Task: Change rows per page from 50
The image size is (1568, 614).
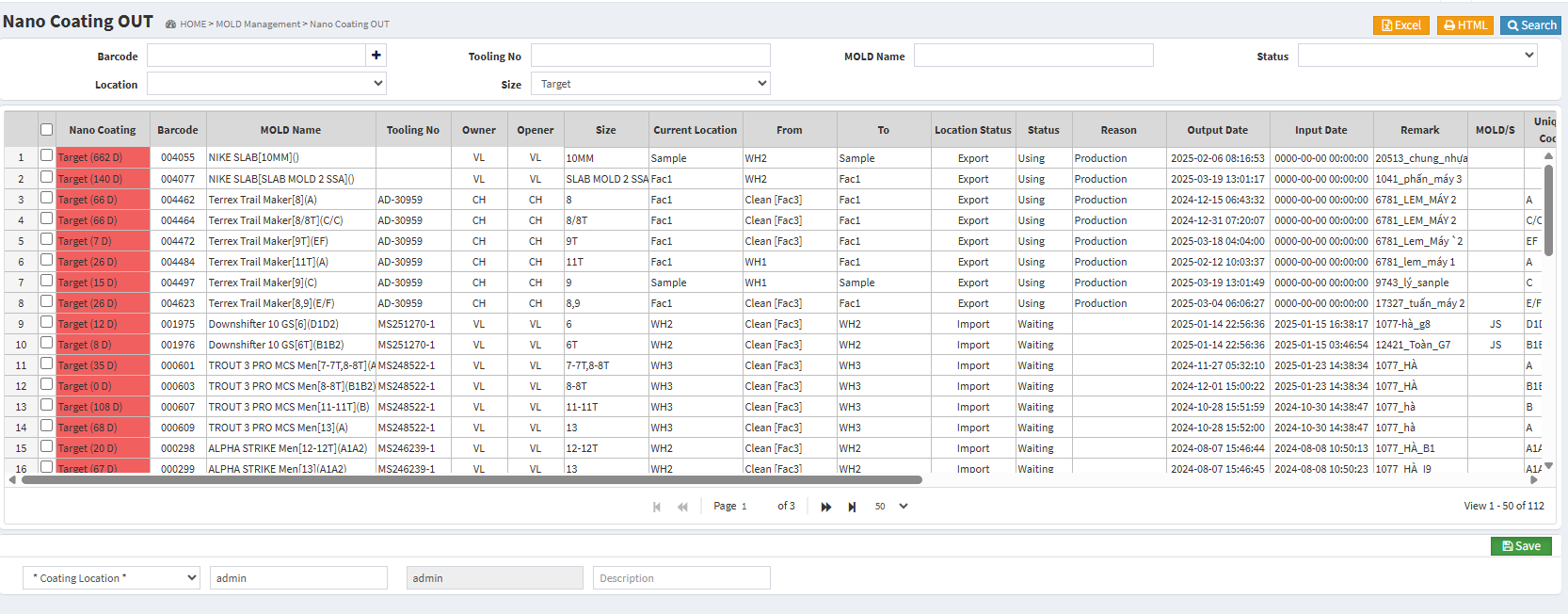Action: click(890, 507)
